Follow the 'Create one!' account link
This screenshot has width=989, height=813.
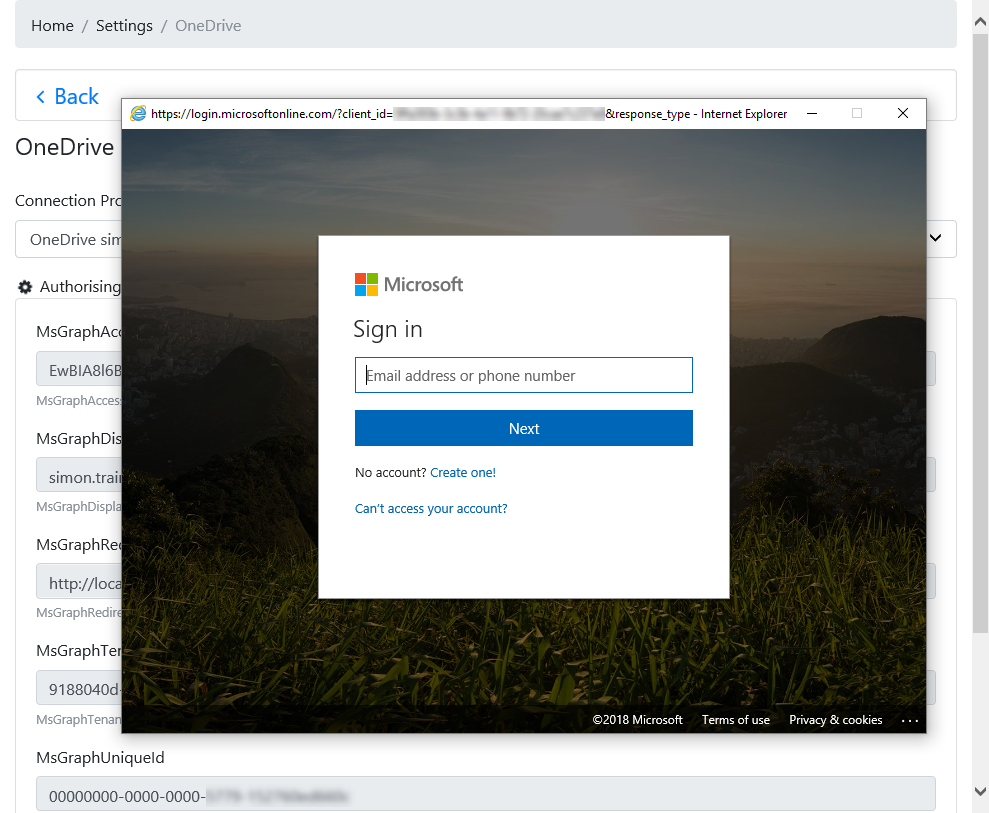pos(463,472)
